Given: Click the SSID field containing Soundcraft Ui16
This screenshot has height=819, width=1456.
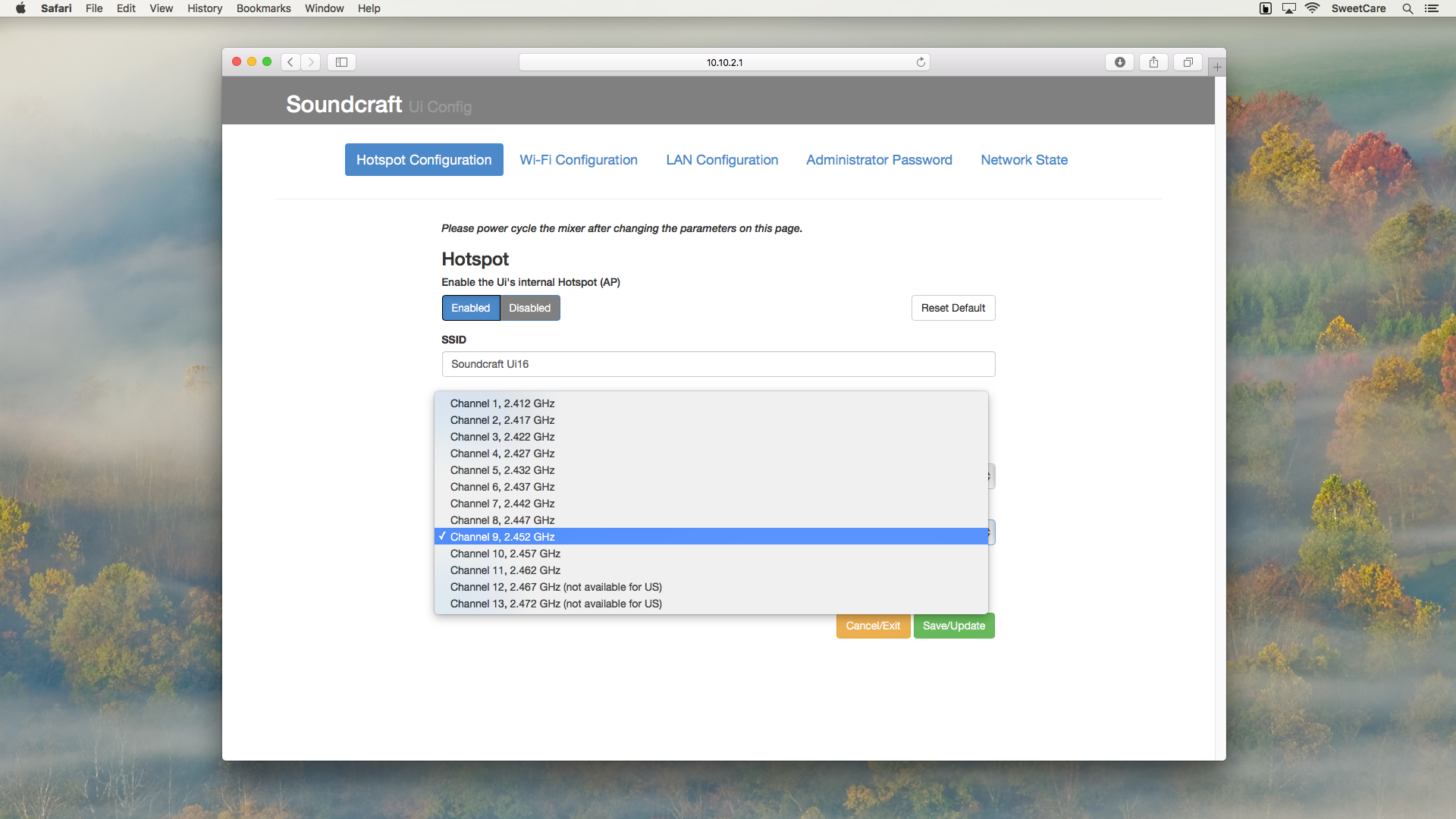Looking at the screenshot, I should point(718,364).
